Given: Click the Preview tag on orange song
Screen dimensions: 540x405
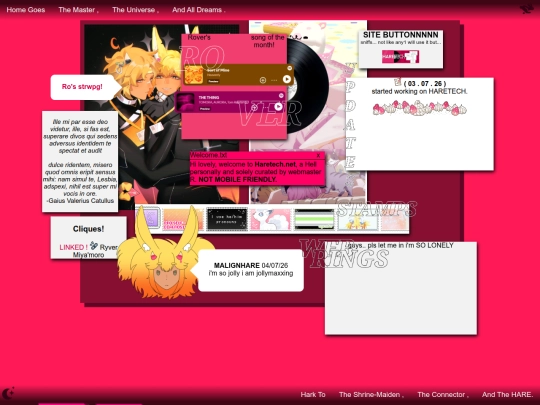Looking at the screenshot, I should (213, 81).
